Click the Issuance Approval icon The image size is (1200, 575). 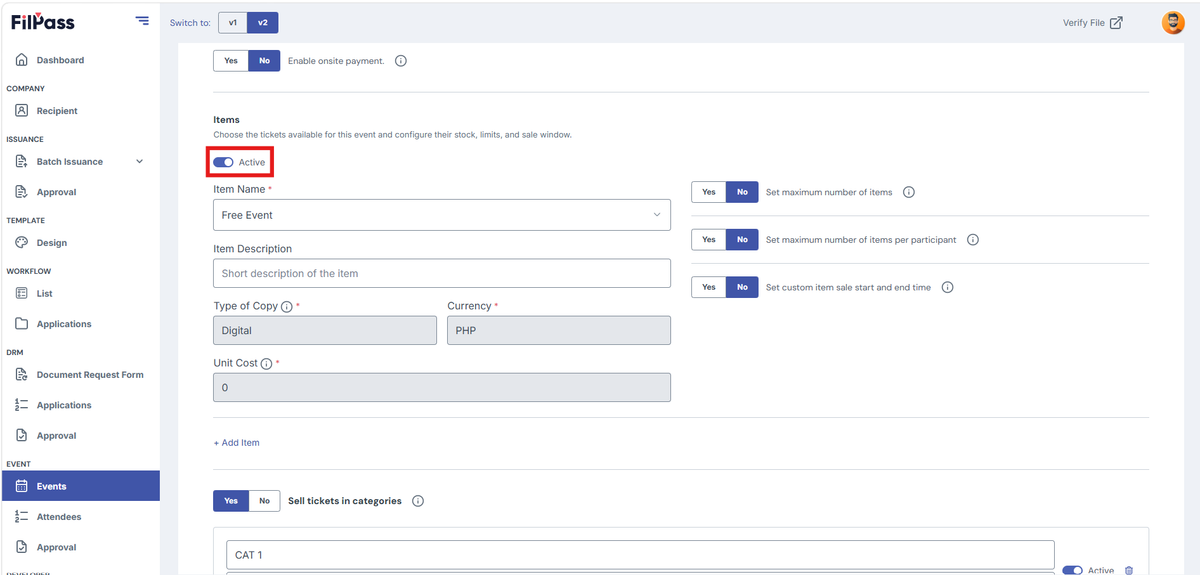(x=22, y=192)
